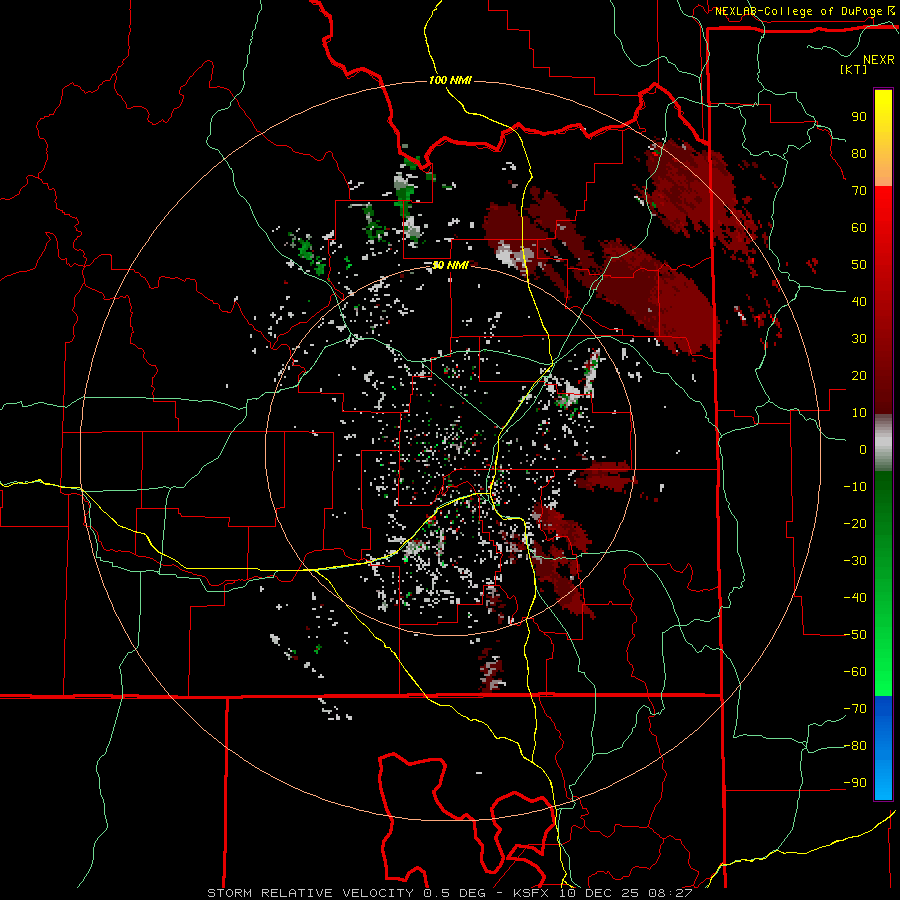Click the 30 value on velocity scale

[x=859, y=339]
